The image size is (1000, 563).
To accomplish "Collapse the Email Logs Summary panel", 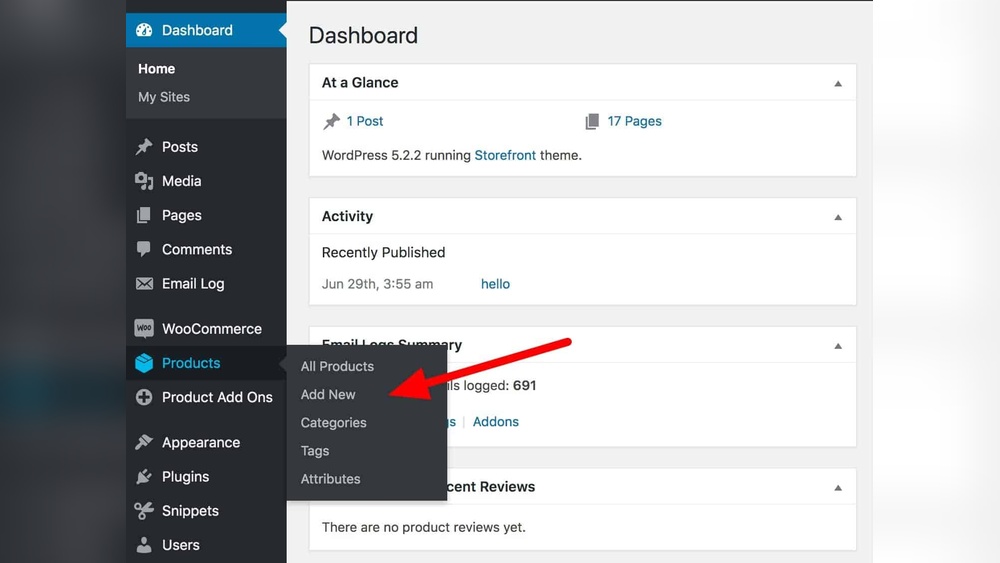I will pyautogui.click(x=838, y=346).
